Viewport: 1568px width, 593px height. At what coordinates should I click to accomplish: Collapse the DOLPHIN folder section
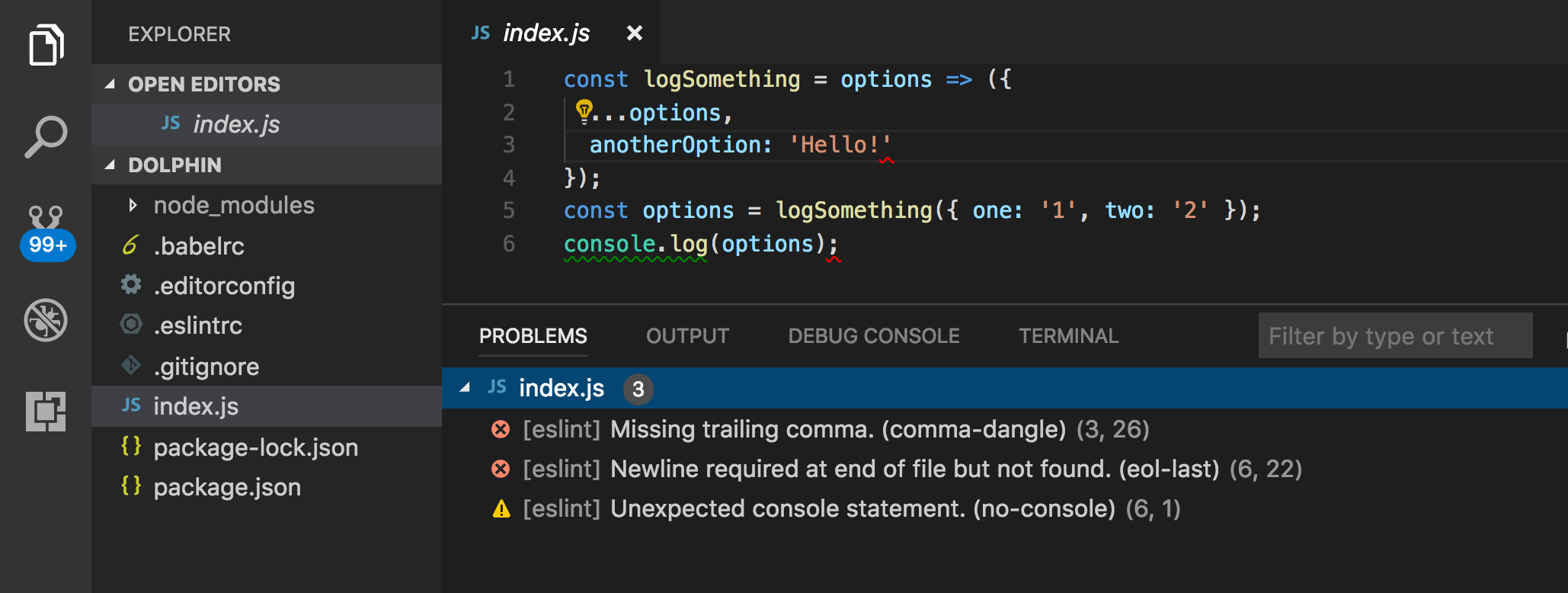[110, 165]
